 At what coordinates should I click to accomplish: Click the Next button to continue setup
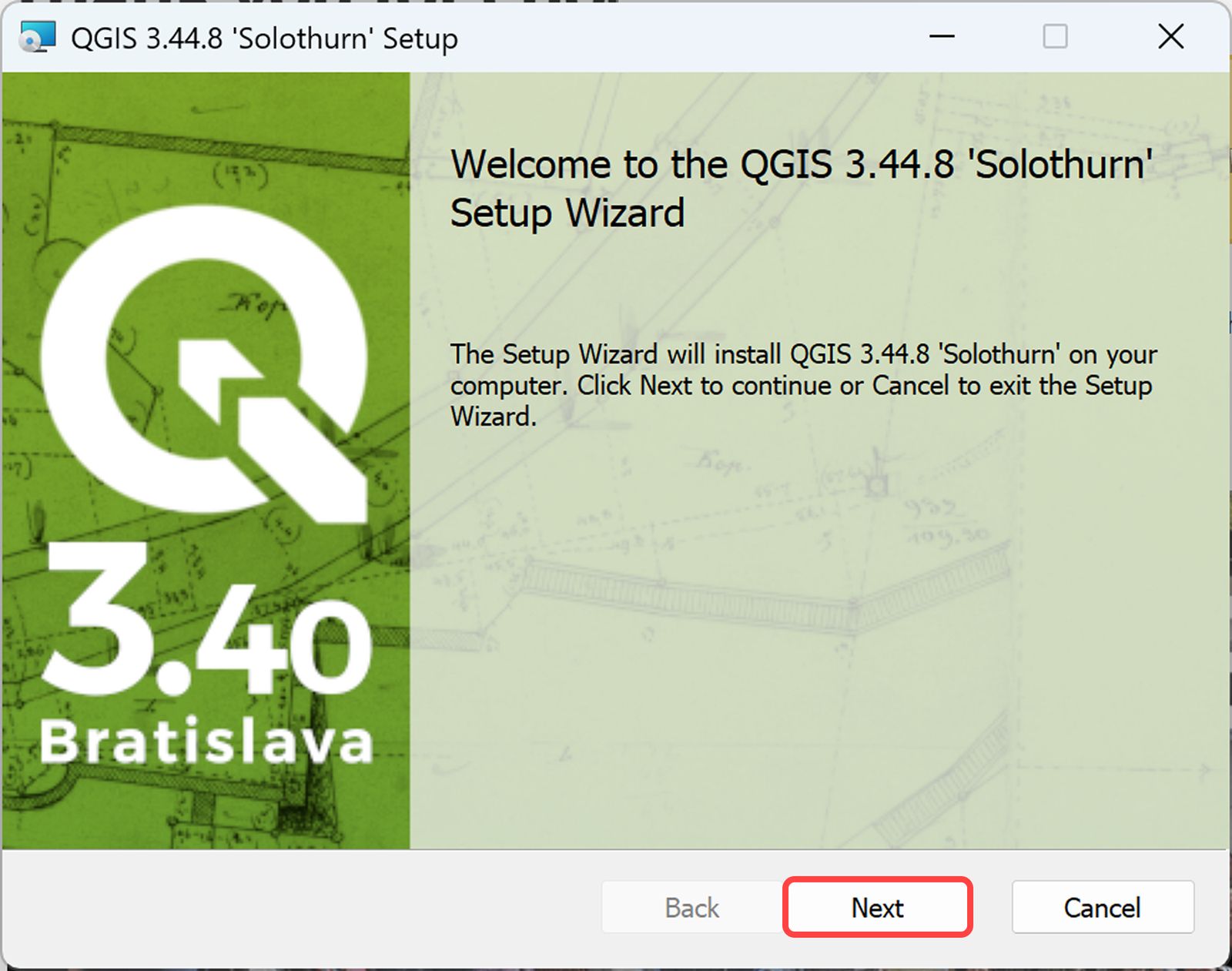pyautogui.click(x=878, y=907)
